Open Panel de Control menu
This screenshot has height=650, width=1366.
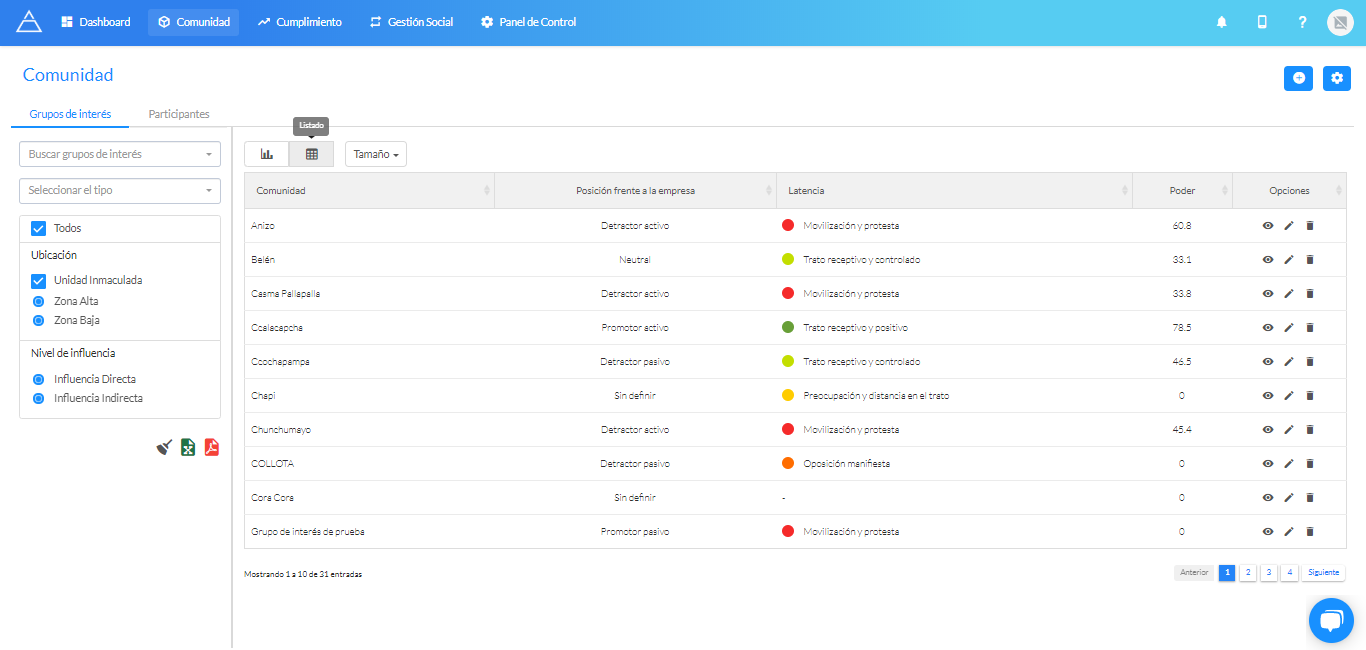pyautogui.click(x=528, y=22)
